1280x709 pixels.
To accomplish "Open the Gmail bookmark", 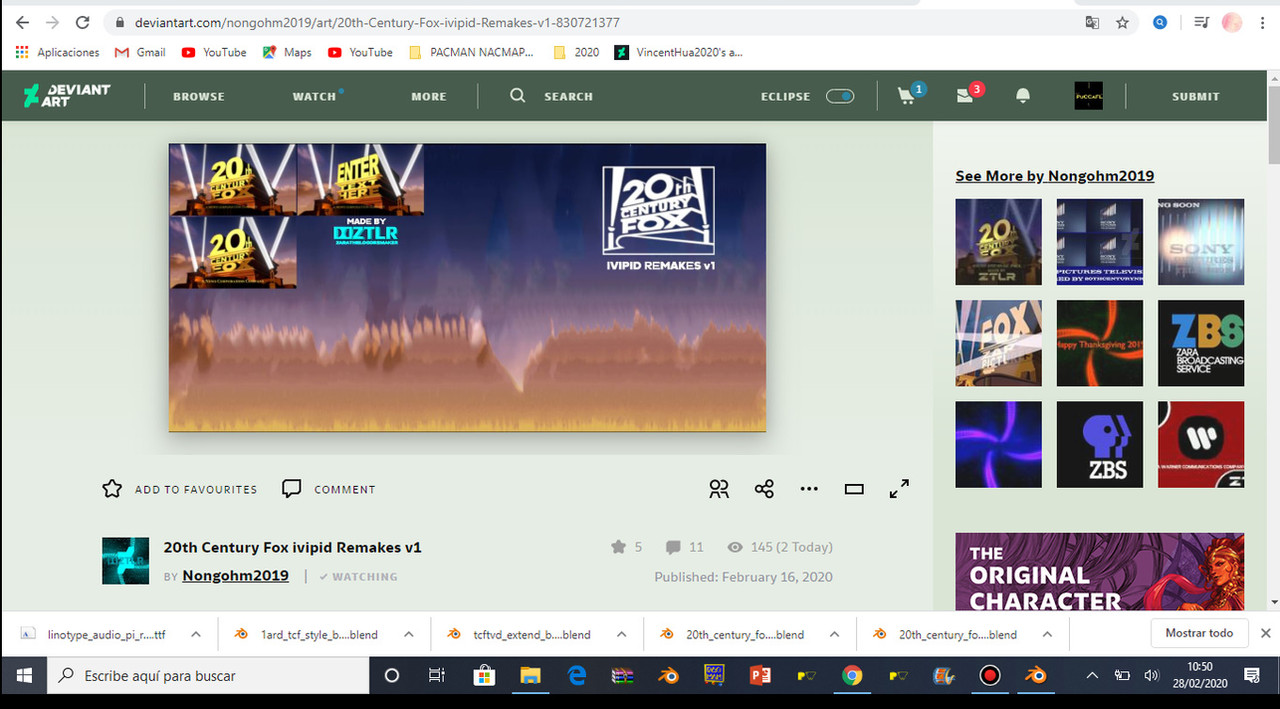I will pyautogui.click(x=140, y=52).
